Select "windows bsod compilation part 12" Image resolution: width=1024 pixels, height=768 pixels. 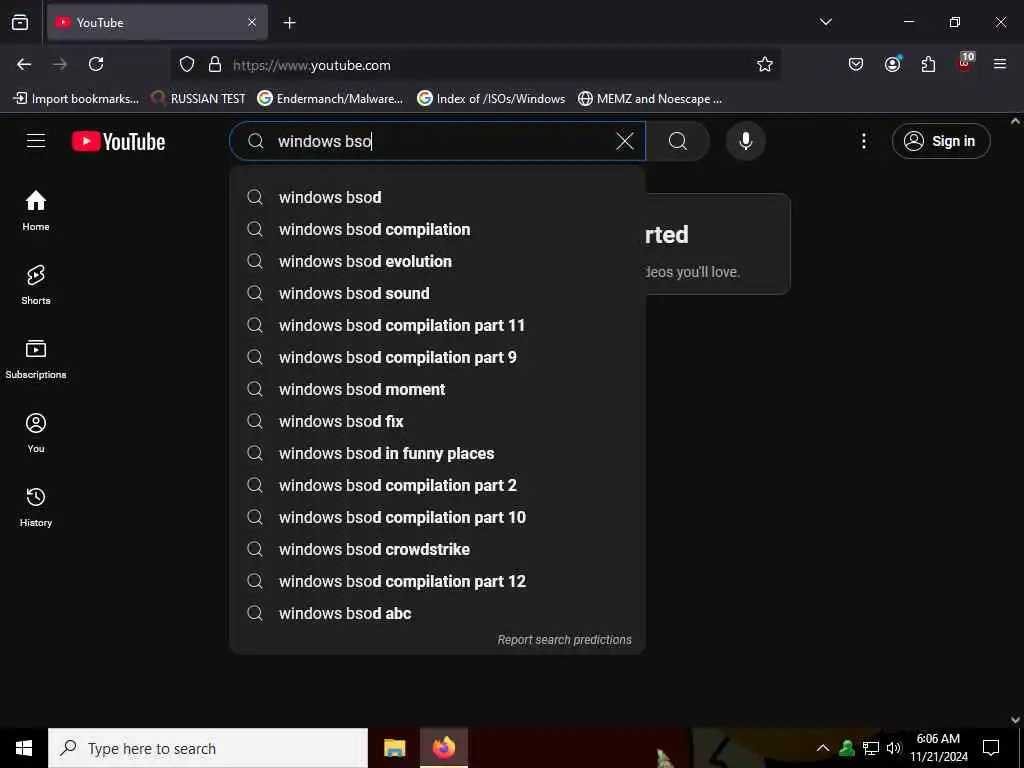438,581
